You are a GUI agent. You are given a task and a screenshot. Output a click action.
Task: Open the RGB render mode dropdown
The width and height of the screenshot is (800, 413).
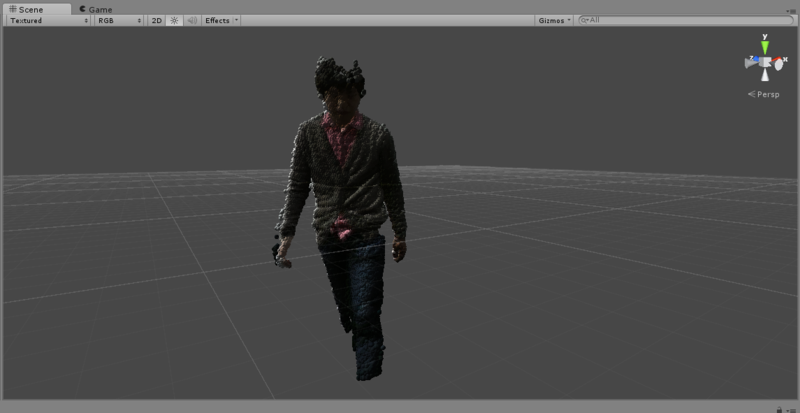tap(119, 20)
